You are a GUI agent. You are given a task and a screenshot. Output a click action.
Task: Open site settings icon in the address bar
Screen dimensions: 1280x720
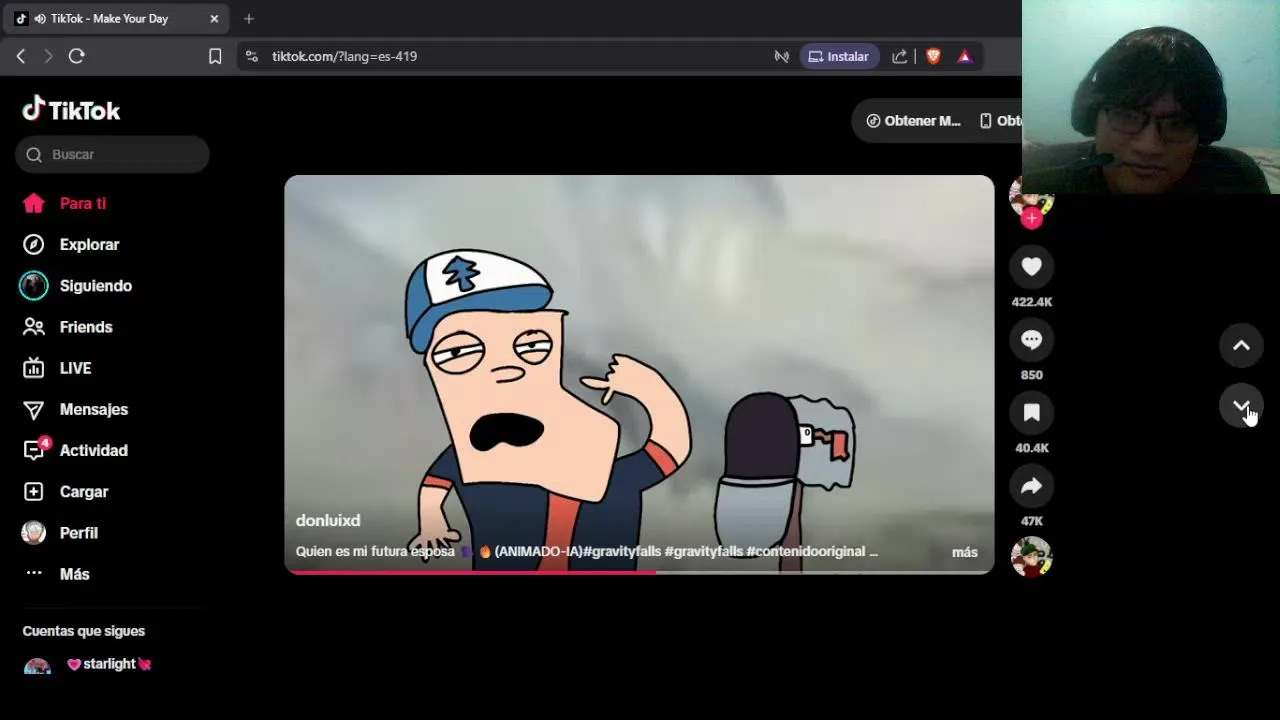pos(251,56)
